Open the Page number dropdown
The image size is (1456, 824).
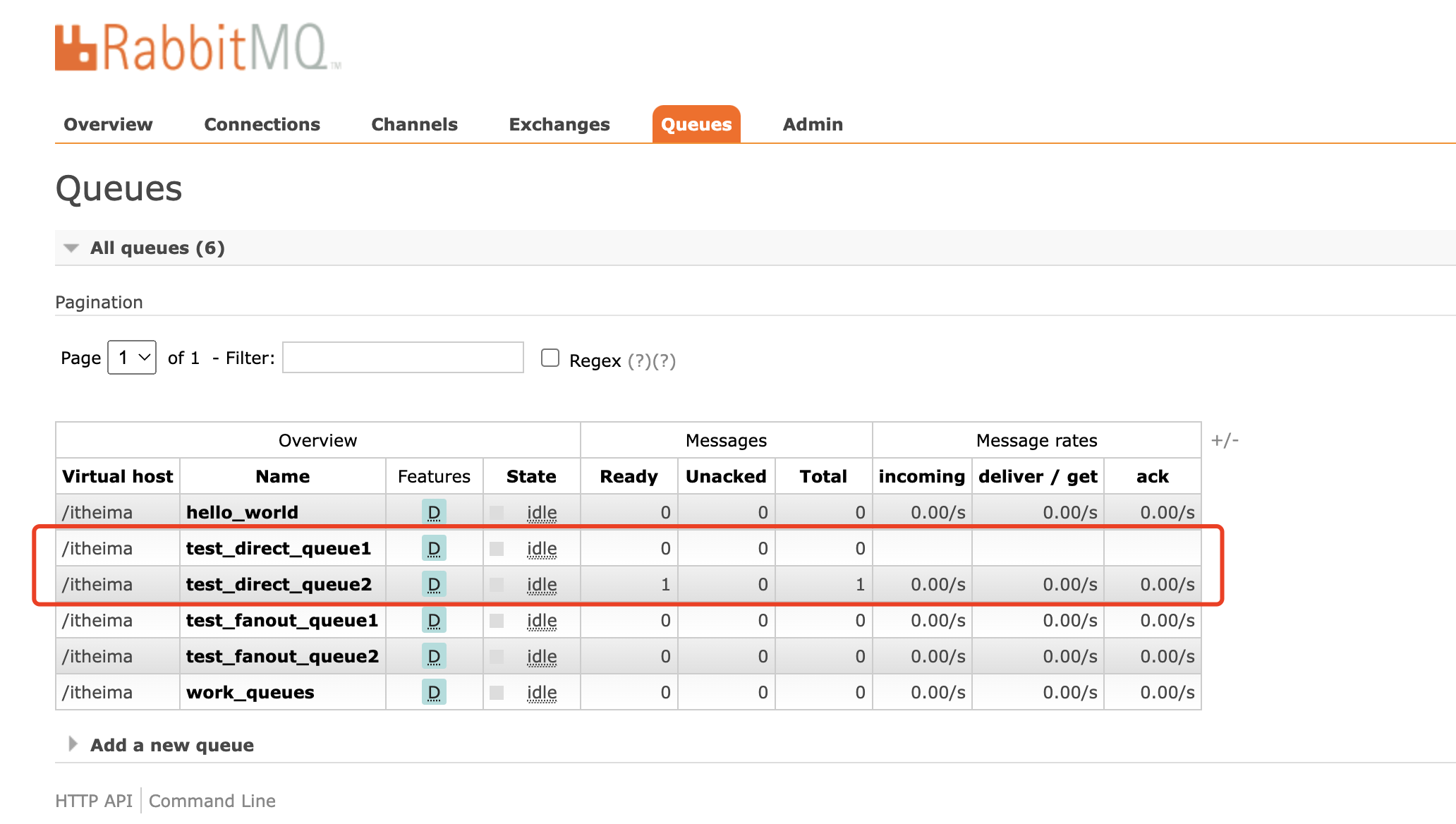pyautogui.click(x=132, y=358)
